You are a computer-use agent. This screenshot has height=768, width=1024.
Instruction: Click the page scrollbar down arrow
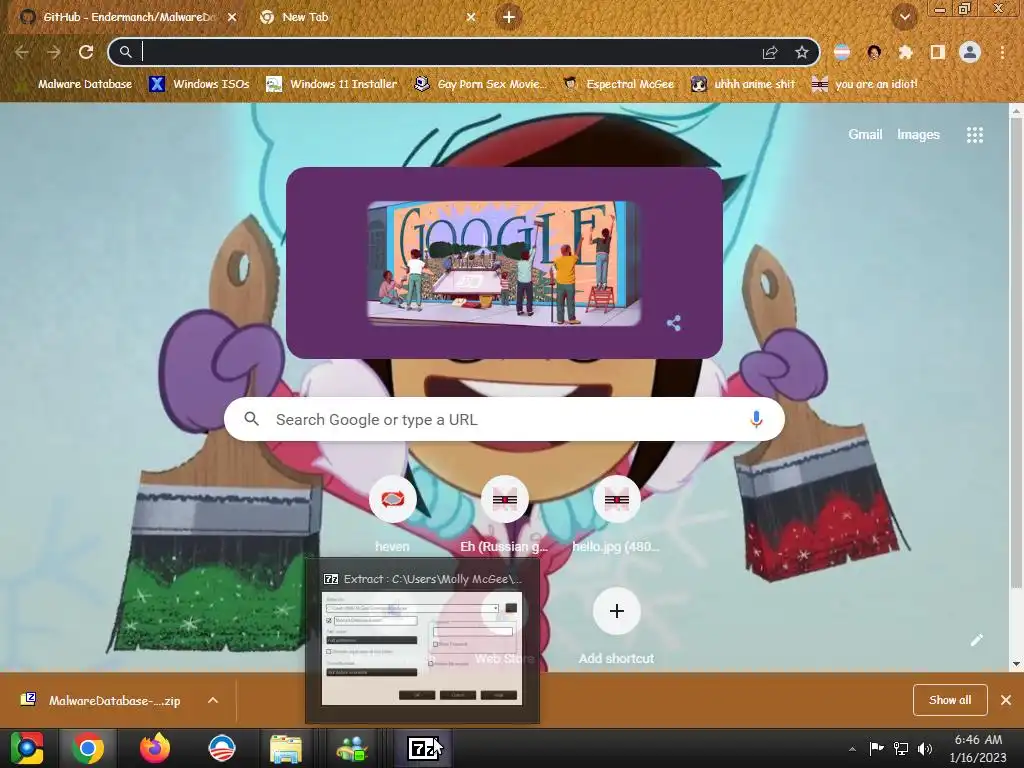point(1016,664)
